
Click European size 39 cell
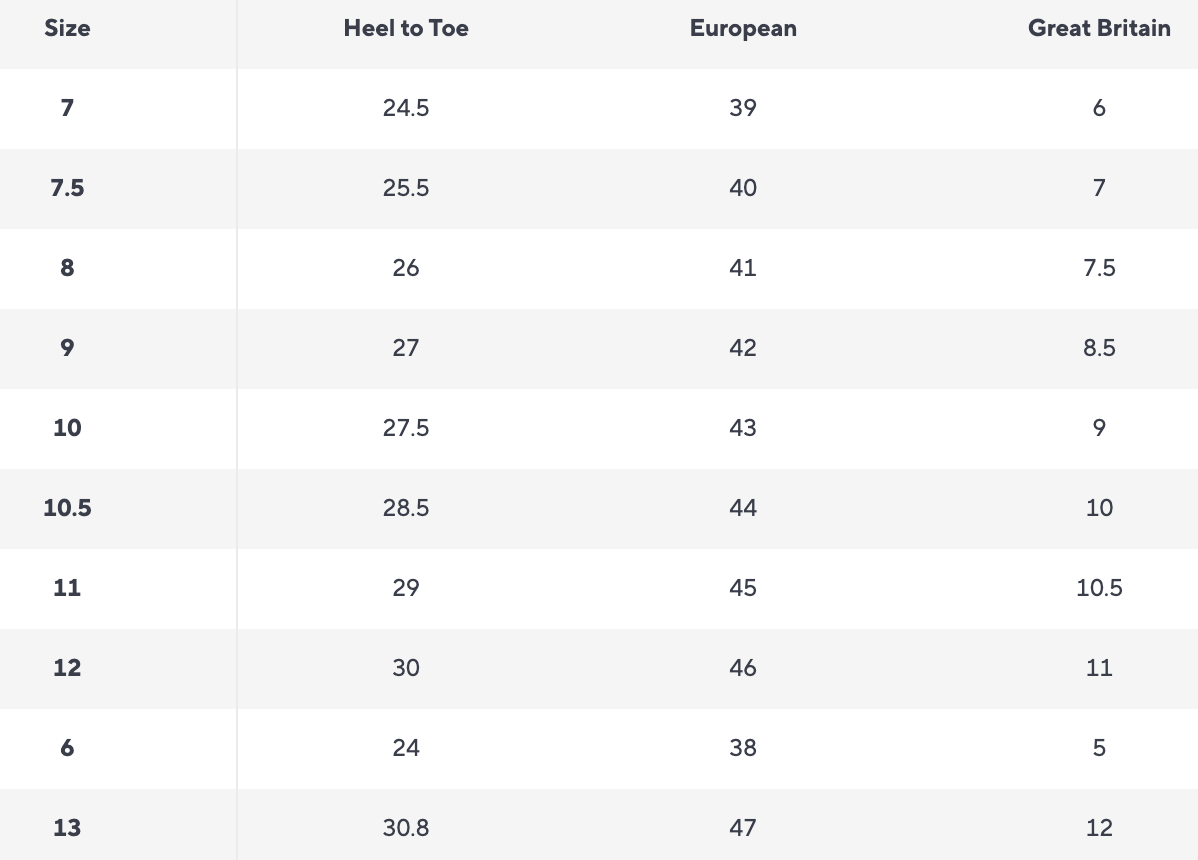743,108
